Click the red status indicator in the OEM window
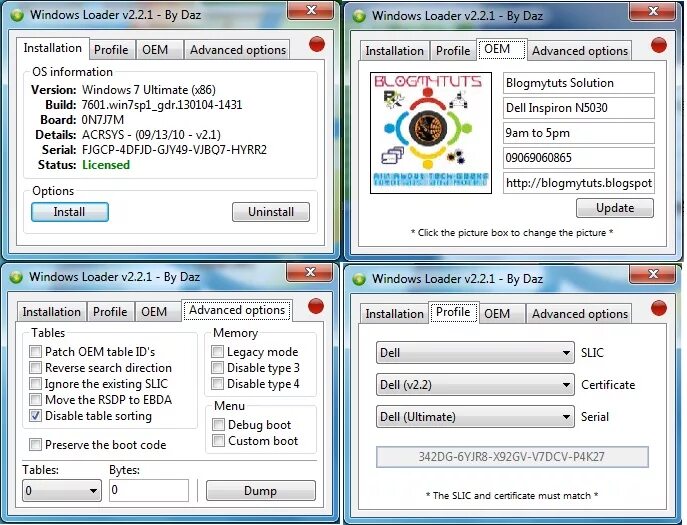Screen dimensions: 687x525 click(659, 45)
